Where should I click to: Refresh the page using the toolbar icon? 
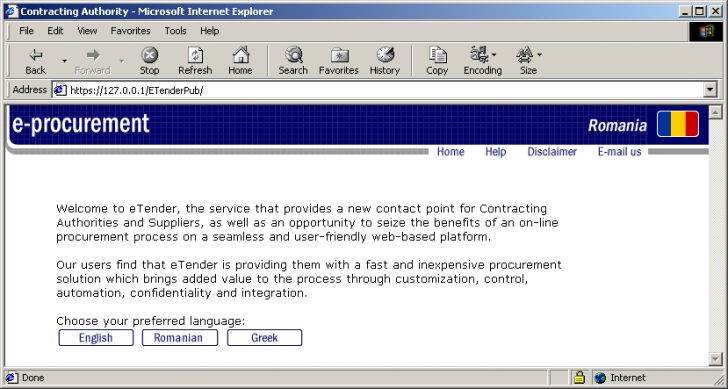tap(195, 55)
